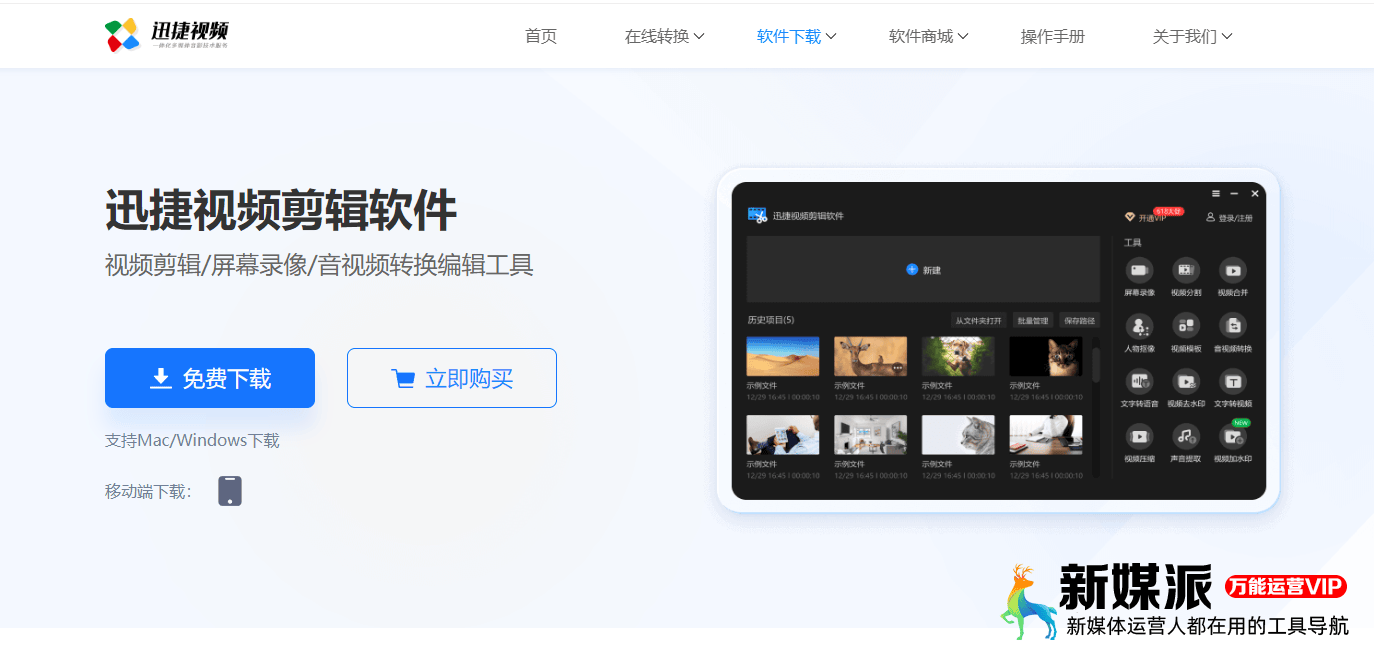Open the first 示例文件 project thumbnail
1374x671 pixels.
coord(782,355)
